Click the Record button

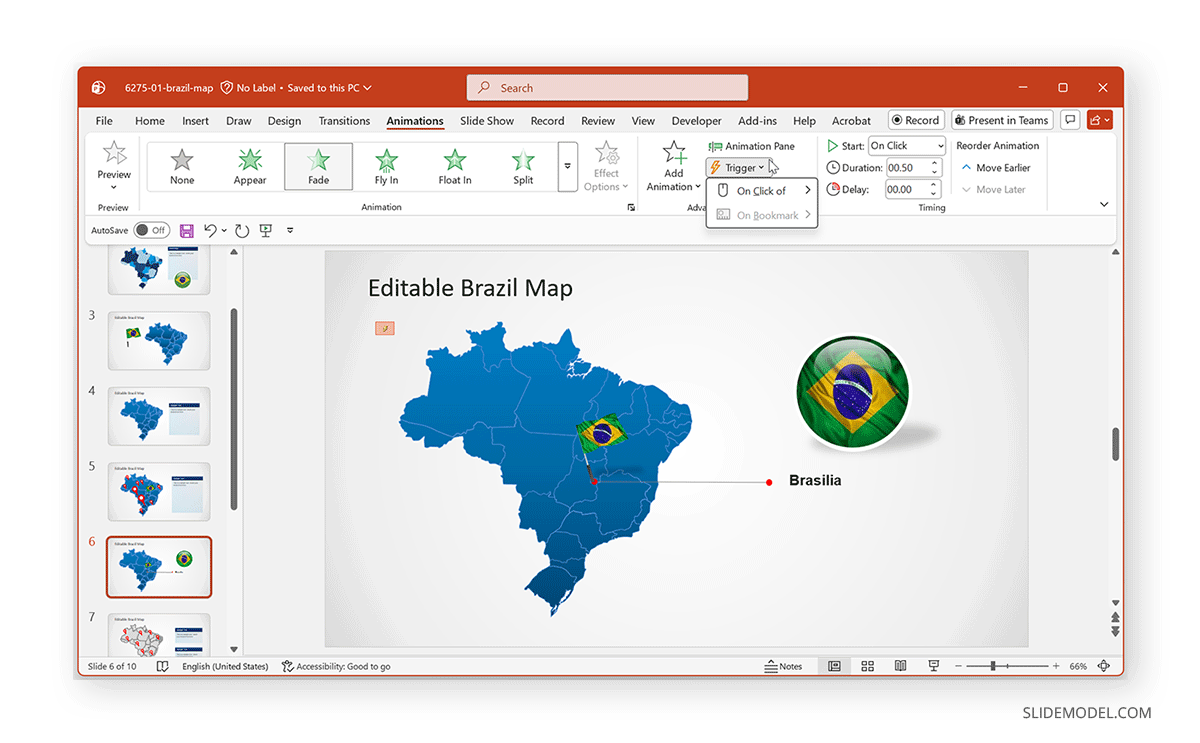coord(915,120)
